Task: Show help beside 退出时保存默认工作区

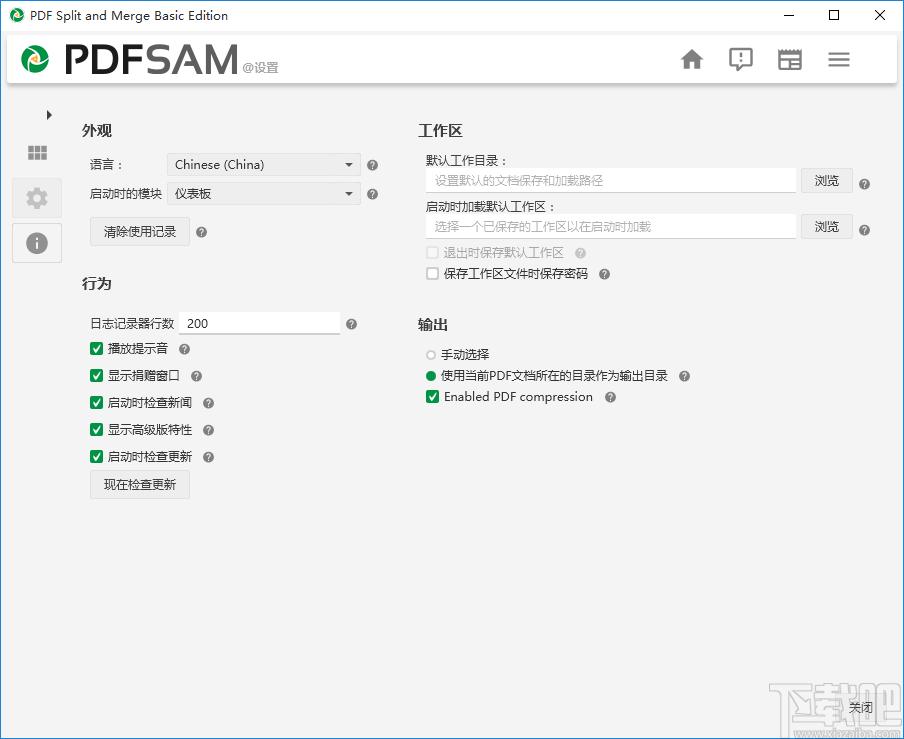Action: 581,253
